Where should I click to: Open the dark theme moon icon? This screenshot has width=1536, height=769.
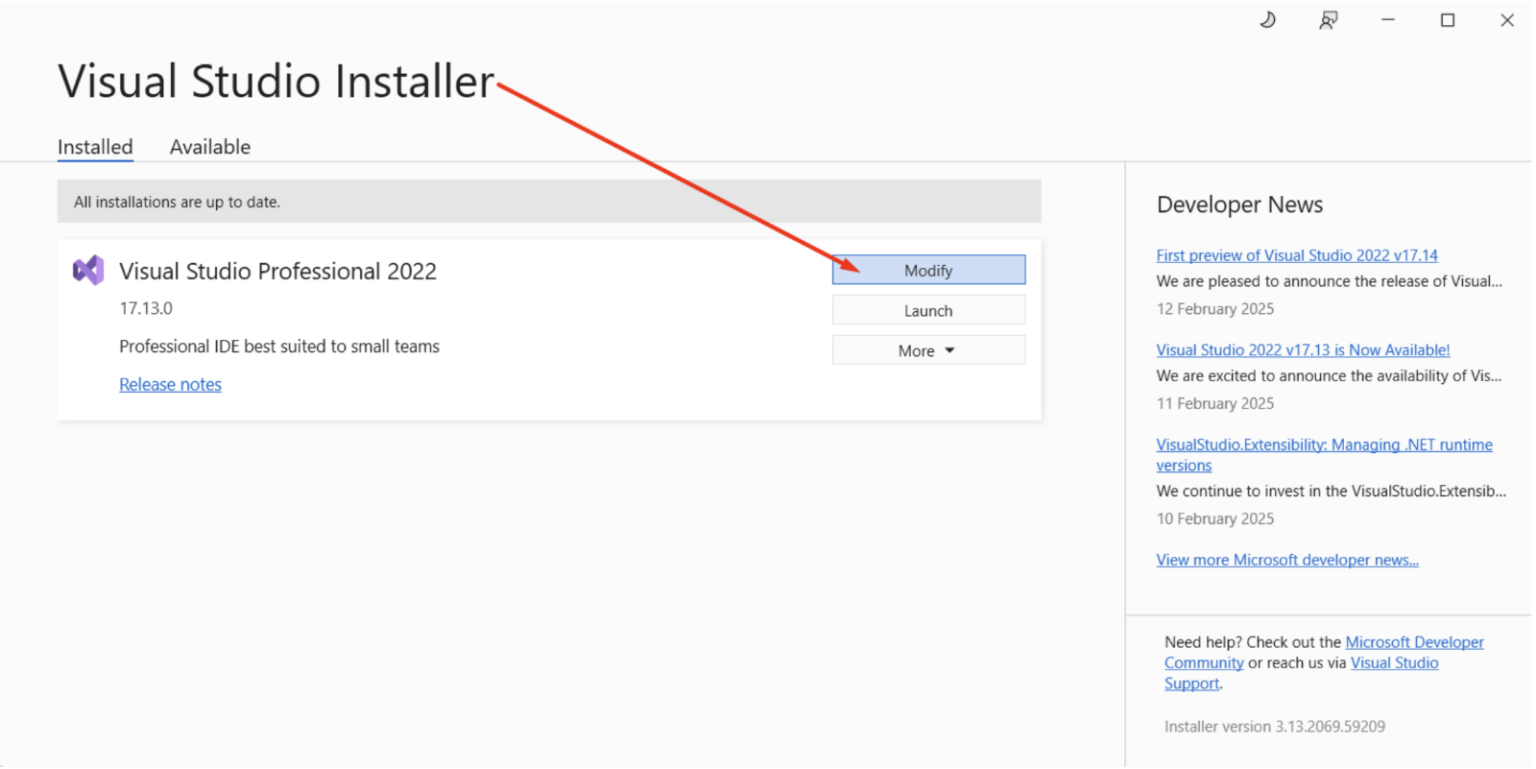(x=1268, y=20)
